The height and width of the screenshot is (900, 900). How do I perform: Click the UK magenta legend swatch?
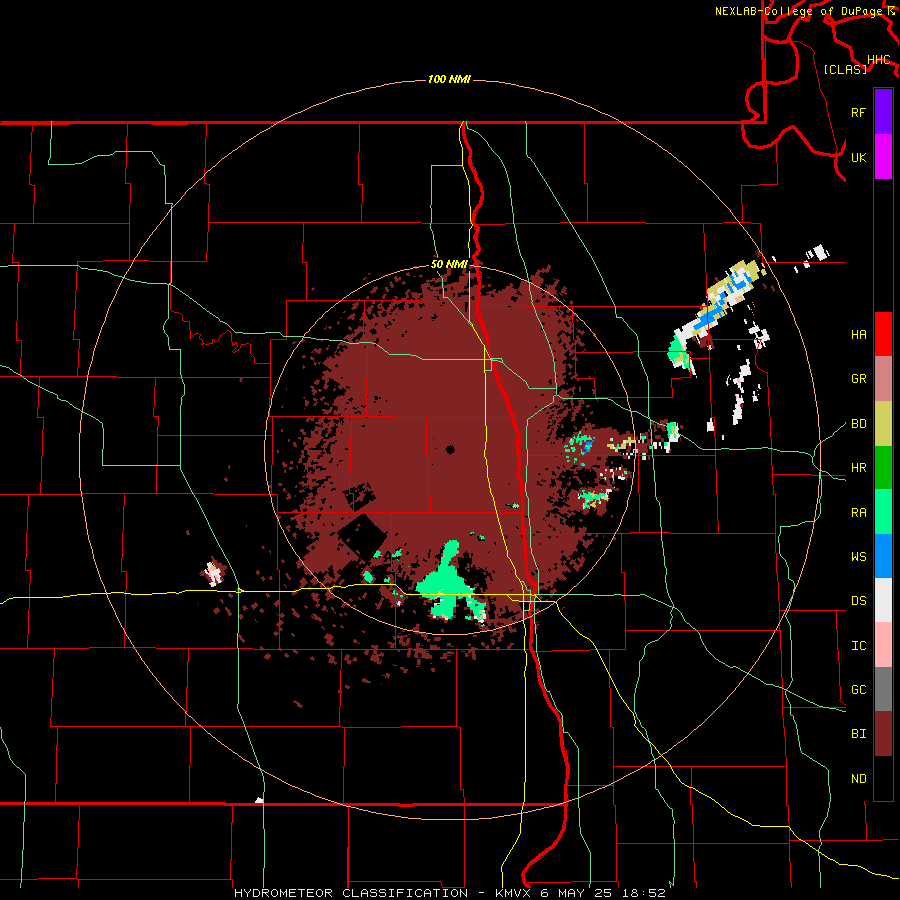(x=883, y=157)
